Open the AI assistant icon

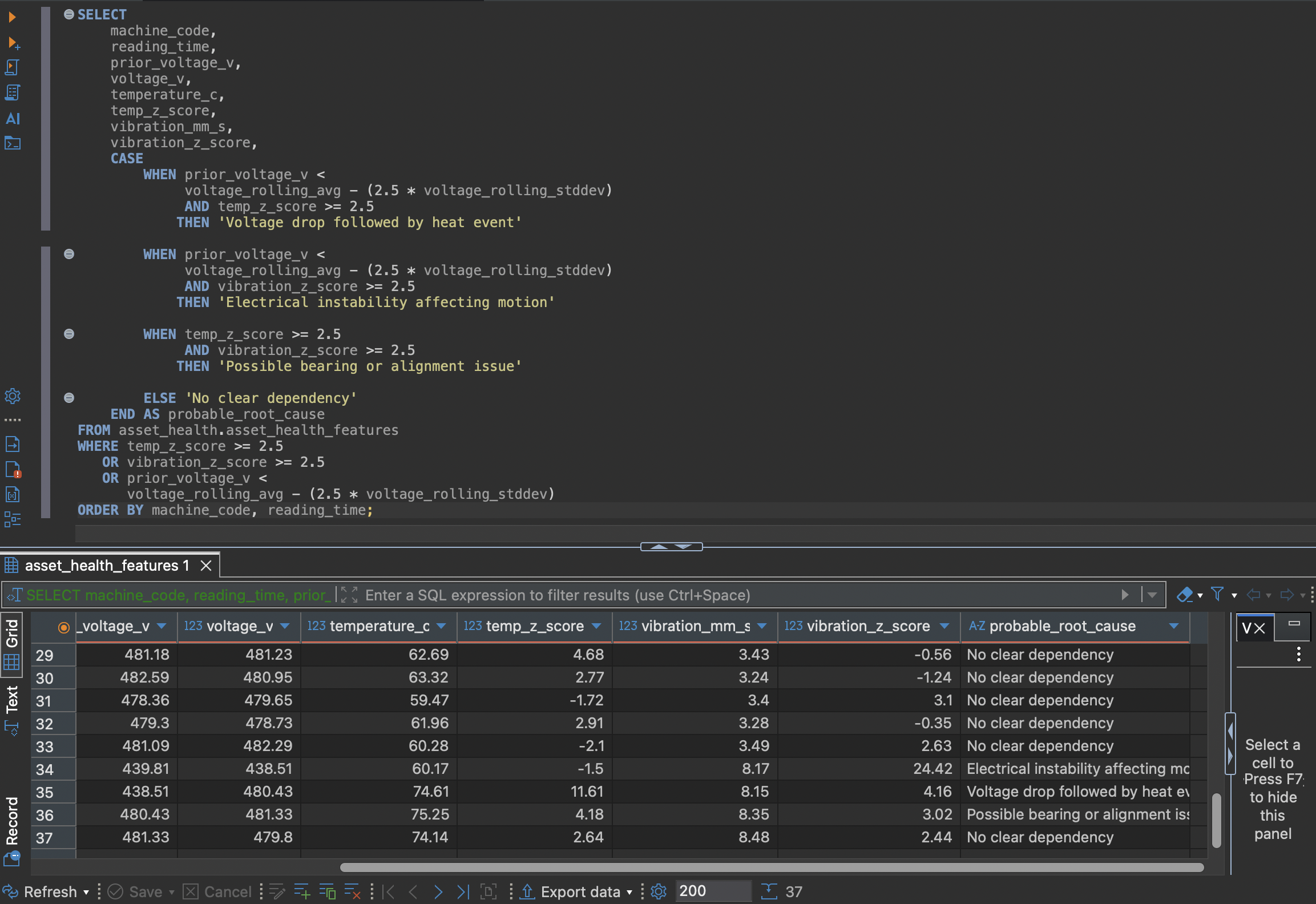pyautogui.click(x=13, y=118)
